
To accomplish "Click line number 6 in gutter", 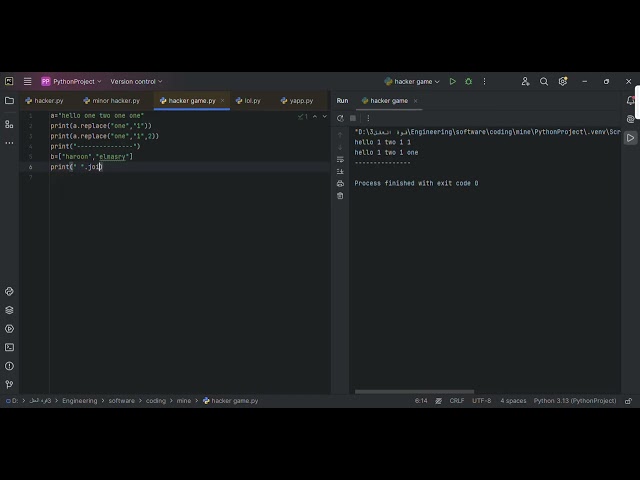I will [x=30, y=167].
